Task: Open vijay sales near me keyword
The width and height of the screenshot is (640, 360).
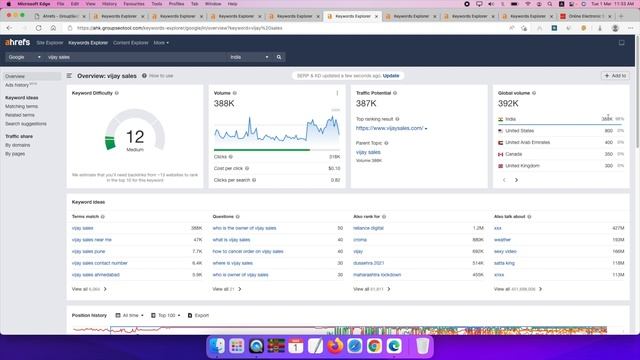Action: [92, 240]
